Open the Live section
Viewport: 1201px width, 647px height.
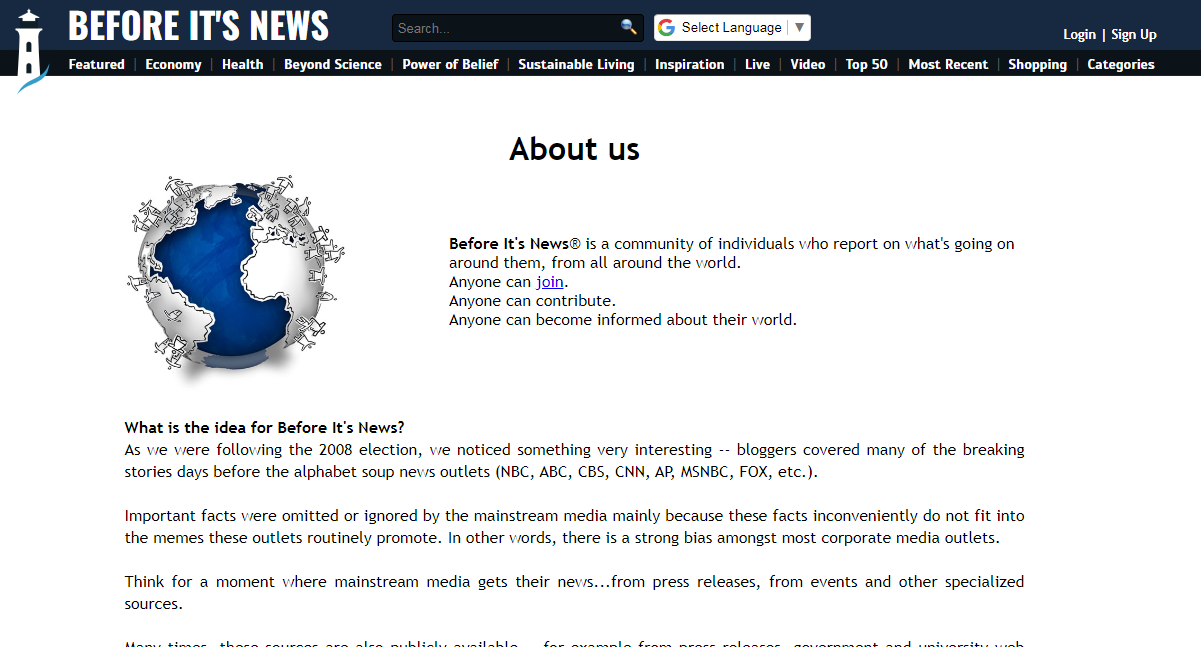[x=757, y=64]
